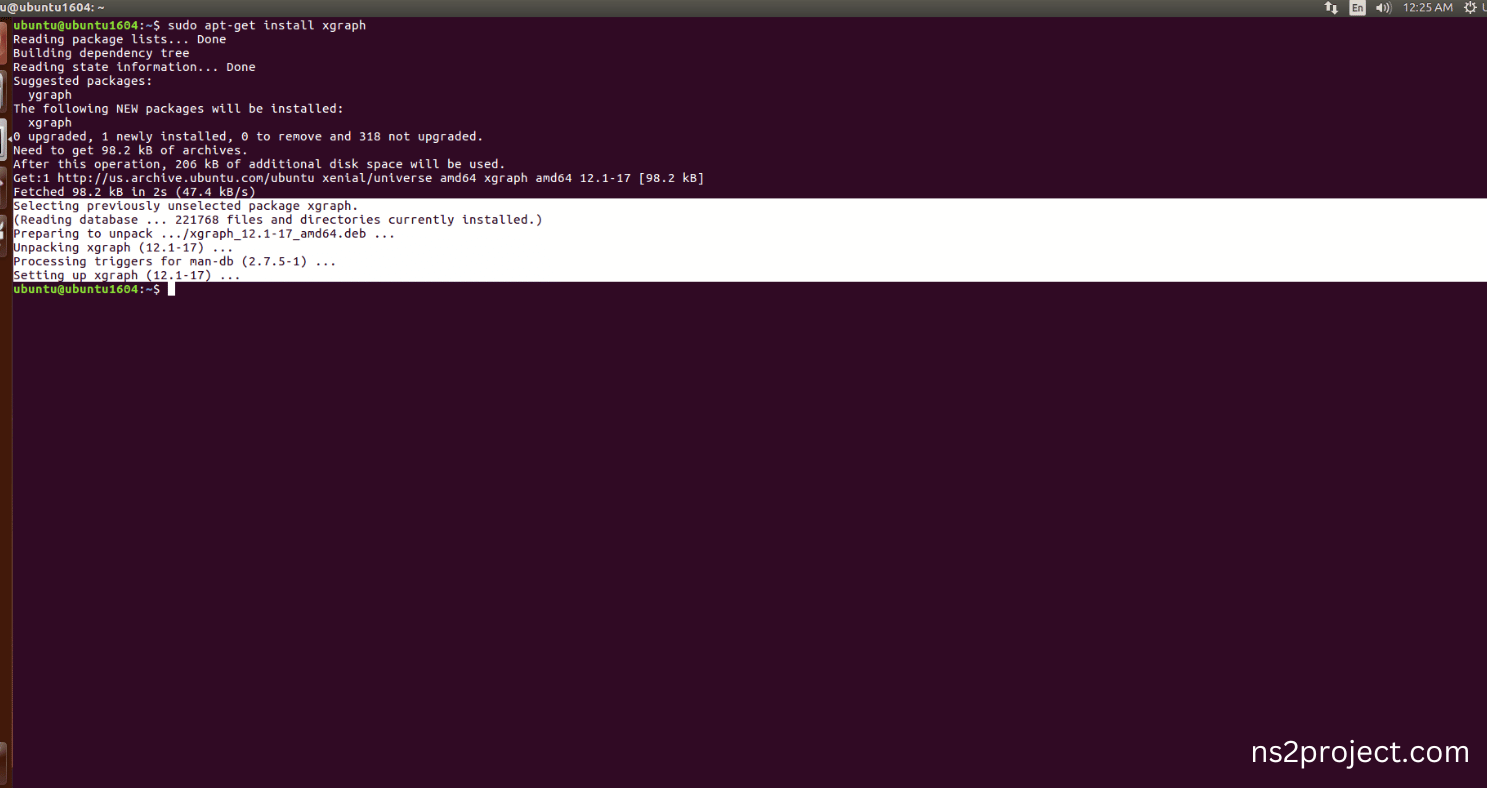The height and width of the screenshot is (788, 1487).
Task: Open the sound volume indicator
Action: click(x=1384, y=7)
